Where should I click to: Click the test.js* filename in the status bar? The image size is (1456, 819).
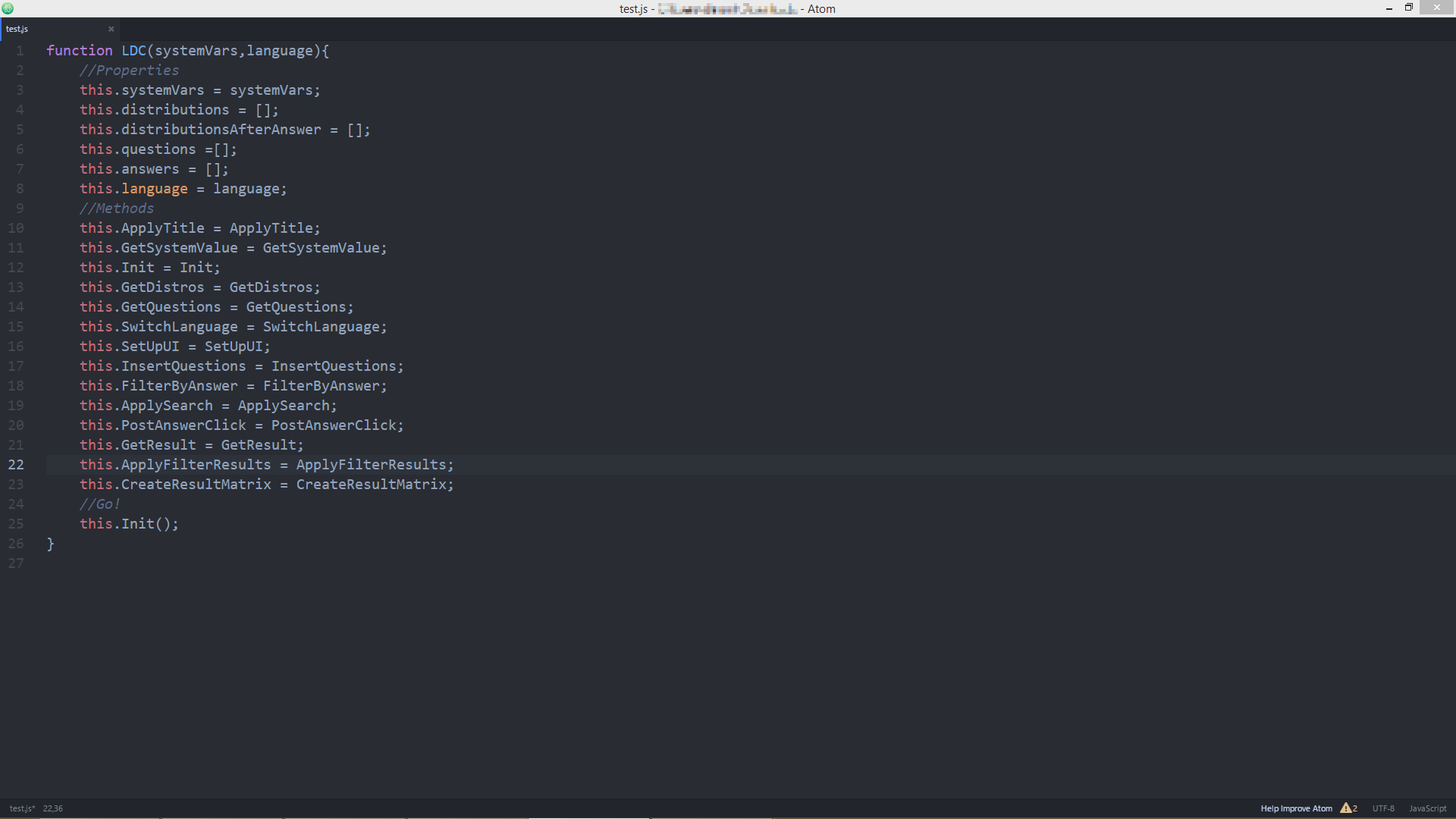pos(21,808)
